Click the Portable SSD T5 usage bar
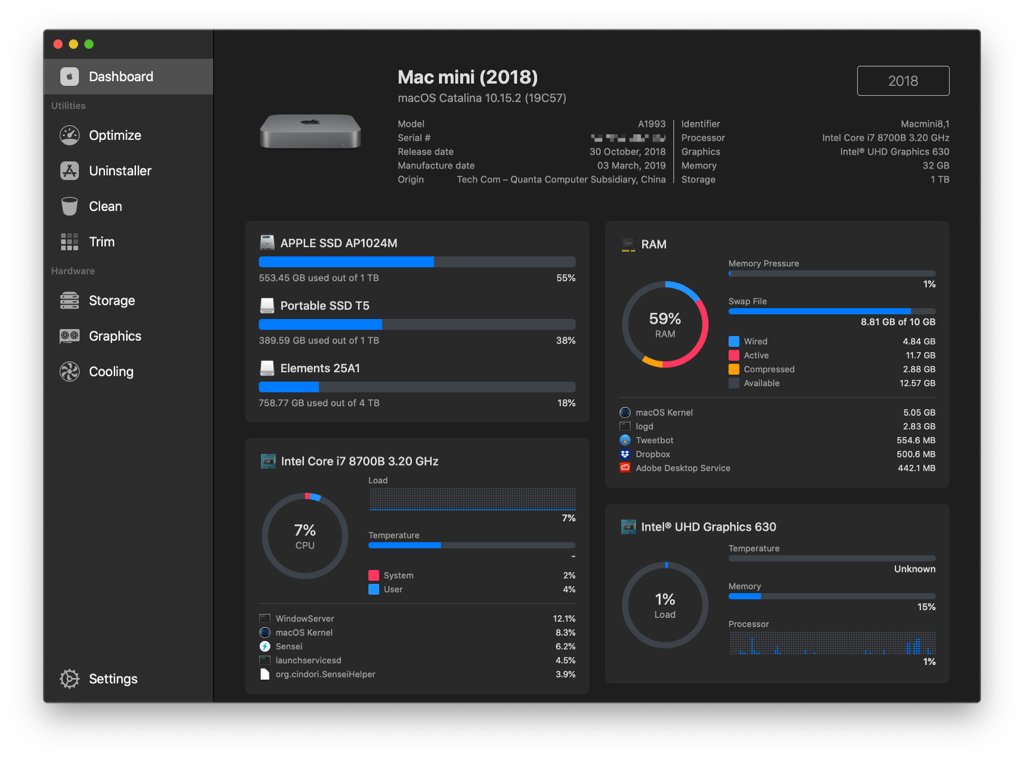The image size is (1024, 760). 417,325
